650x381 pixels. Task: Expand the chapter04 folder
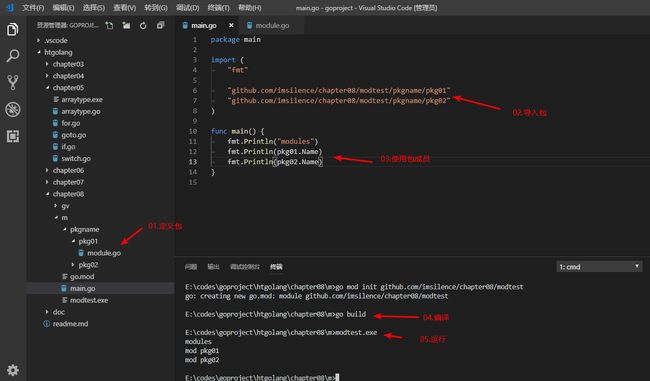(47, 75)
